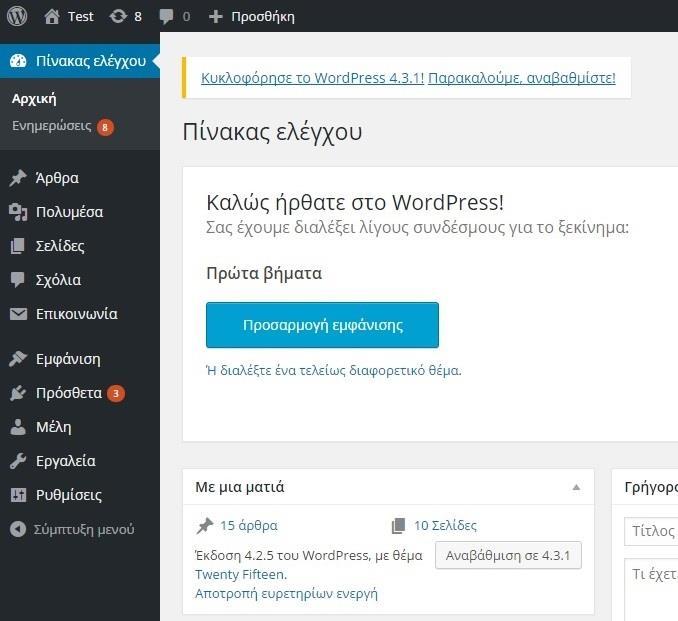
Task: Click the Αποτροπή ευρετηρίων ενεργή link
Action: [286, 593]
